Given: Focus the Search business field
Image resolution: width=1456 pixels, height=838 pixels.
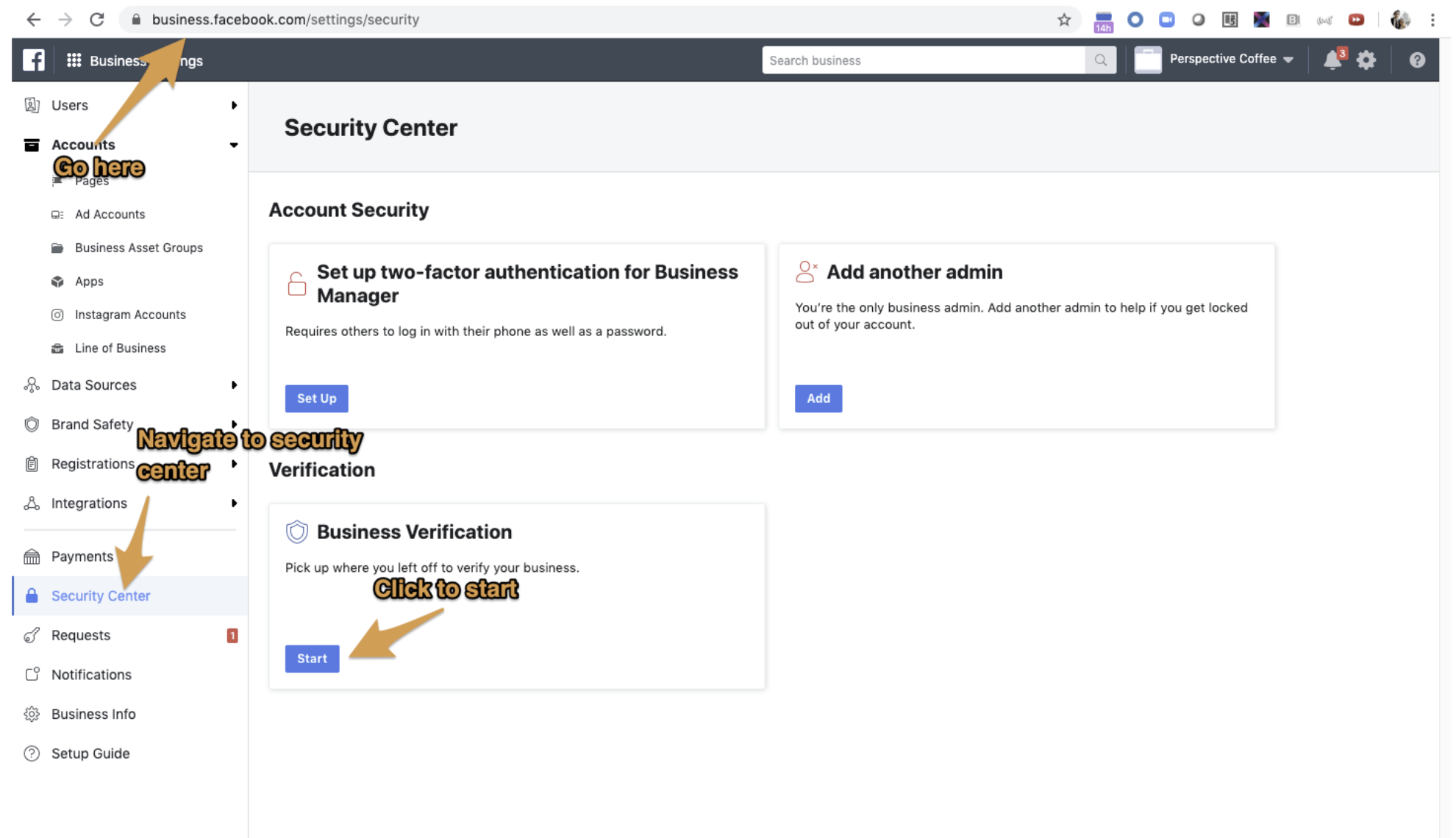Looking at the screenshot, I should [x=923, y=60].
